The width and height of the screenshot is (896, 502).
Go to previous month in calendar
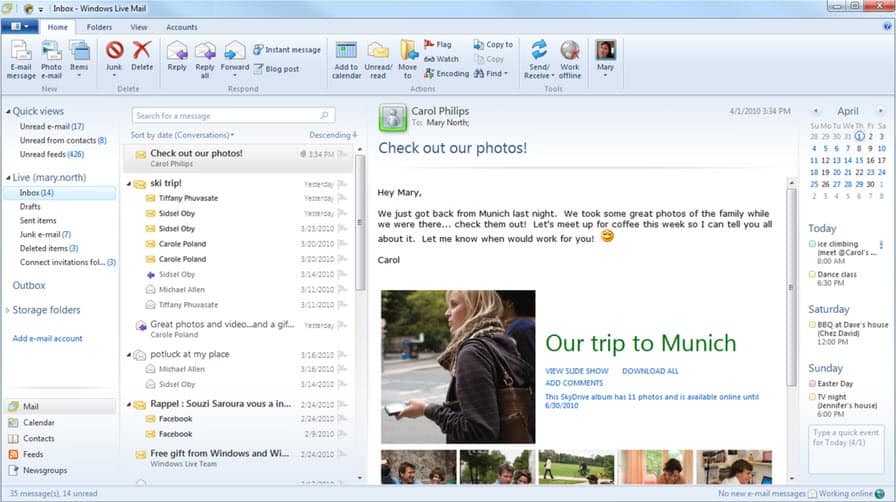tap(815, 111)
